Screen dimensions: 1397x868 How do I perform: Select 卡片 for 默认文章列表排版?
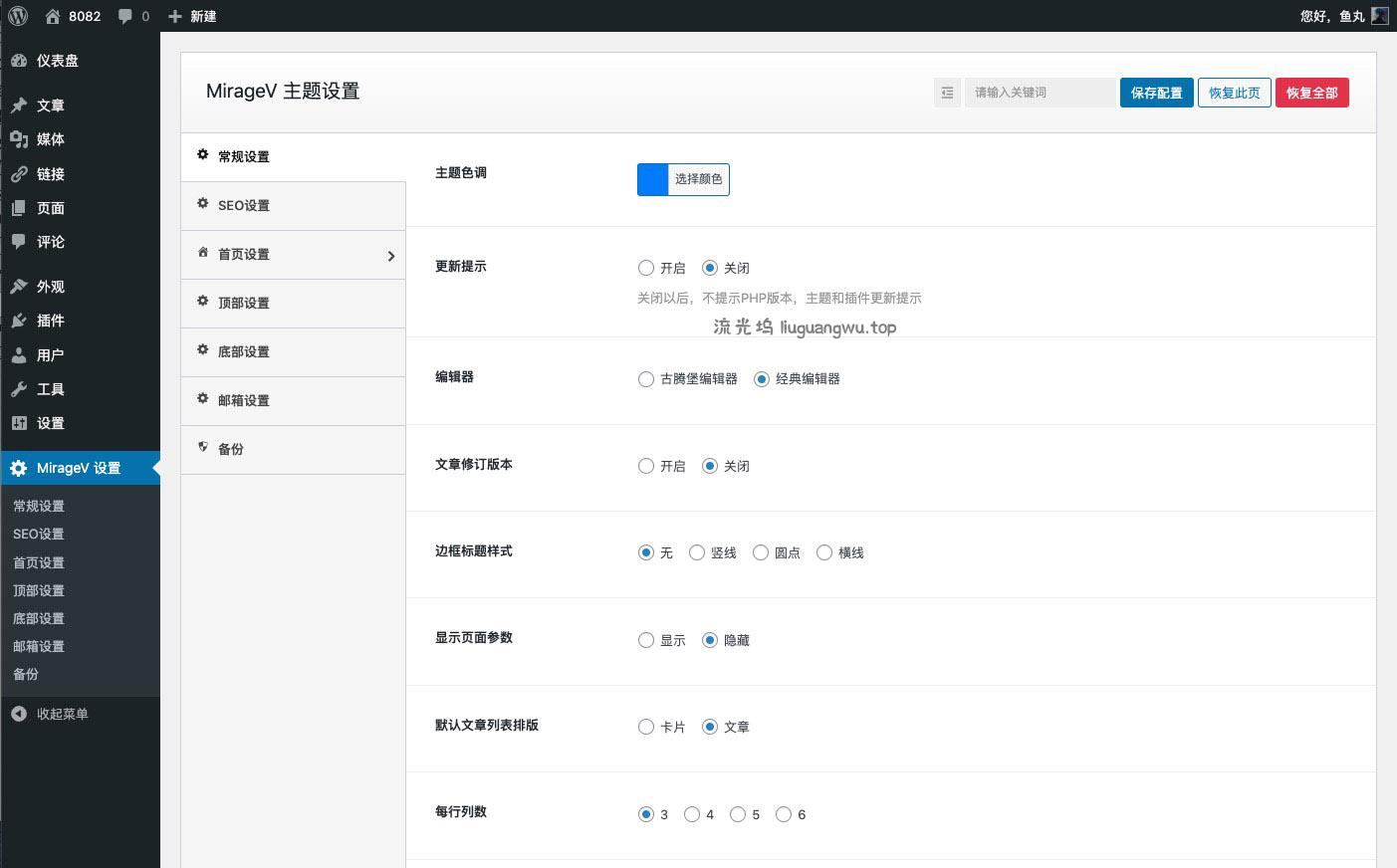pyautogui.click(x=646, y=727)
